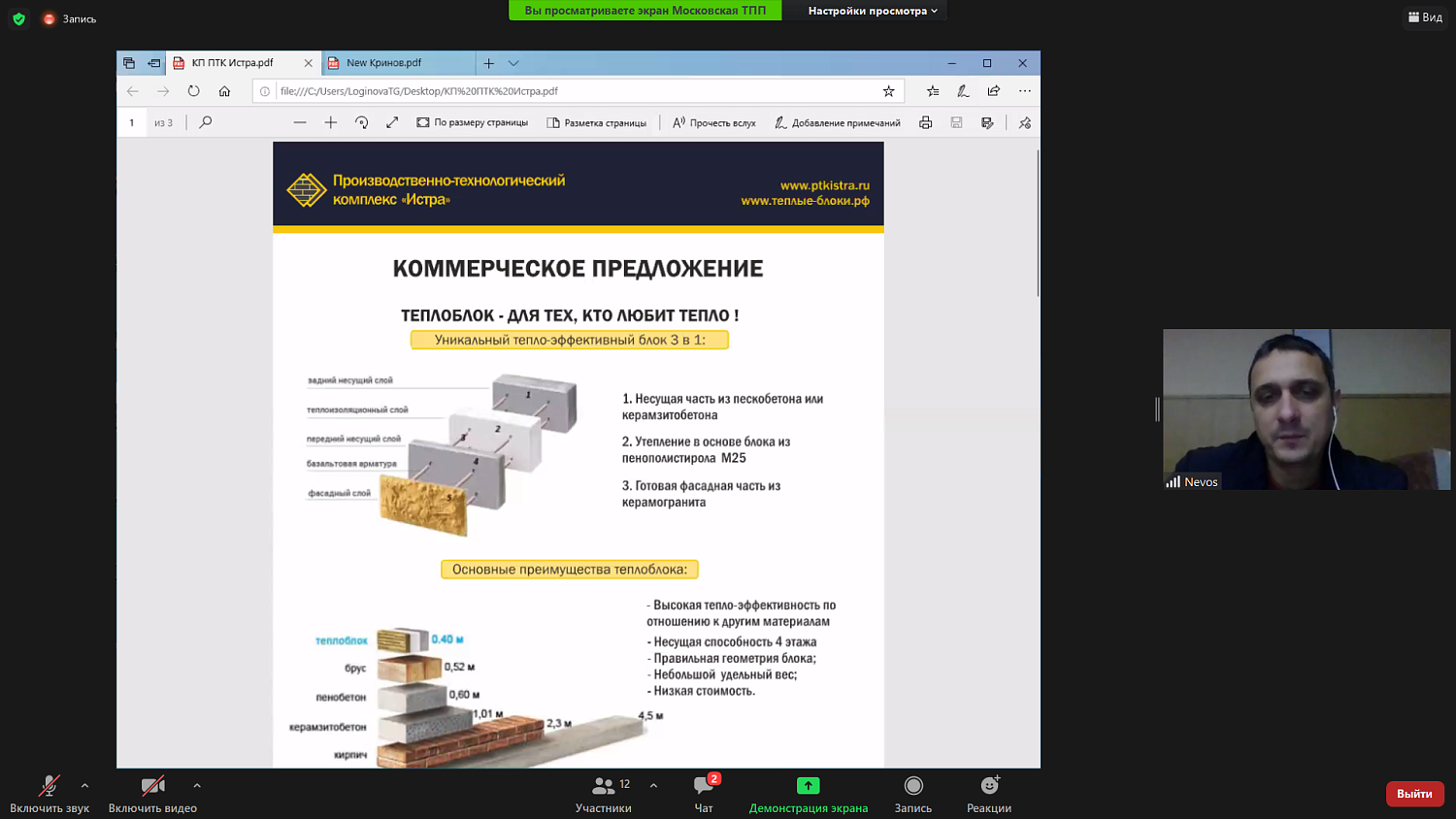Click the PDF page number field
Screen dimensions: 1456x819
[132, 123]
